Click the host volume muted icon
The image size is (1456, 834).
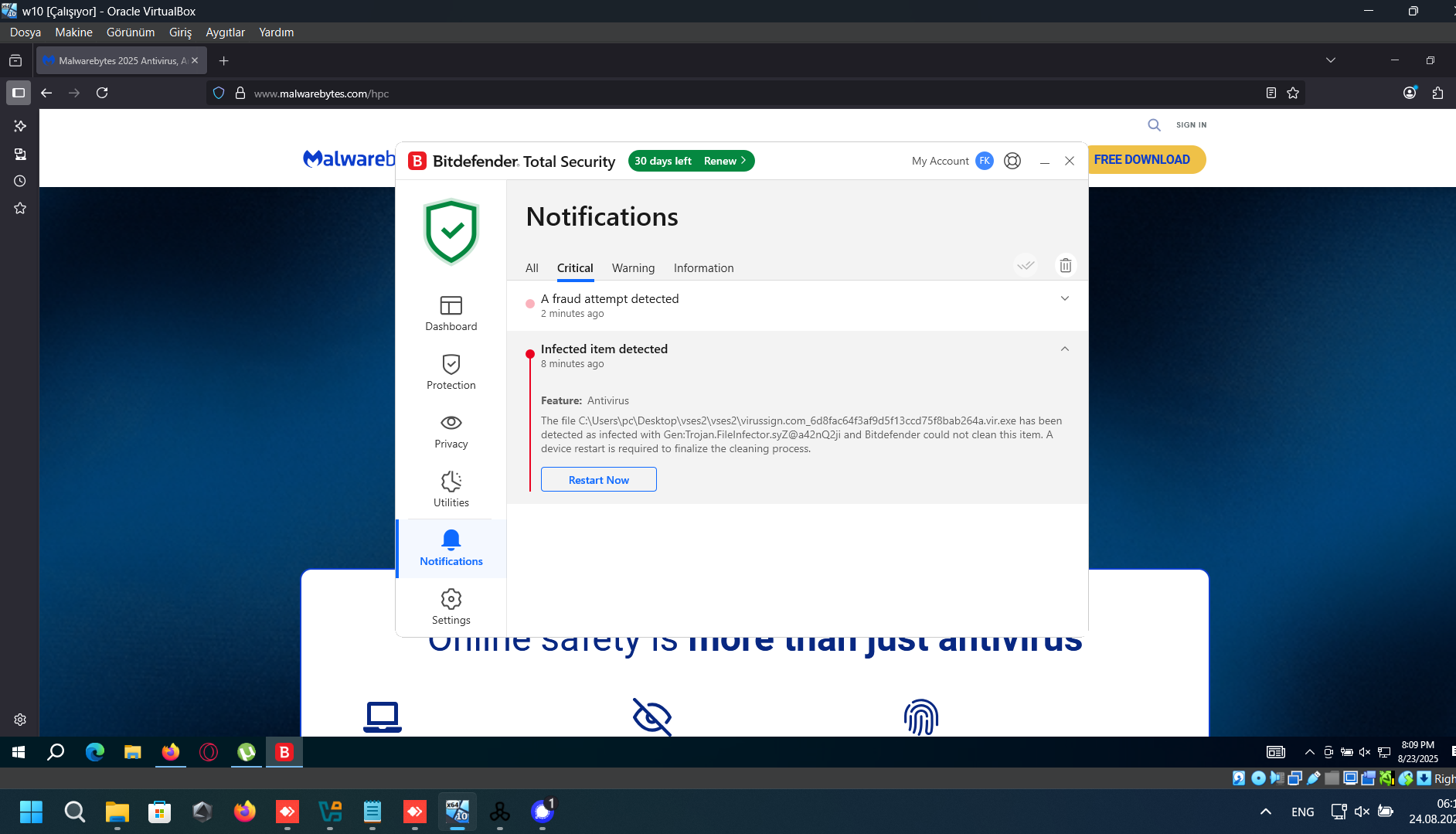point(1362,812)
